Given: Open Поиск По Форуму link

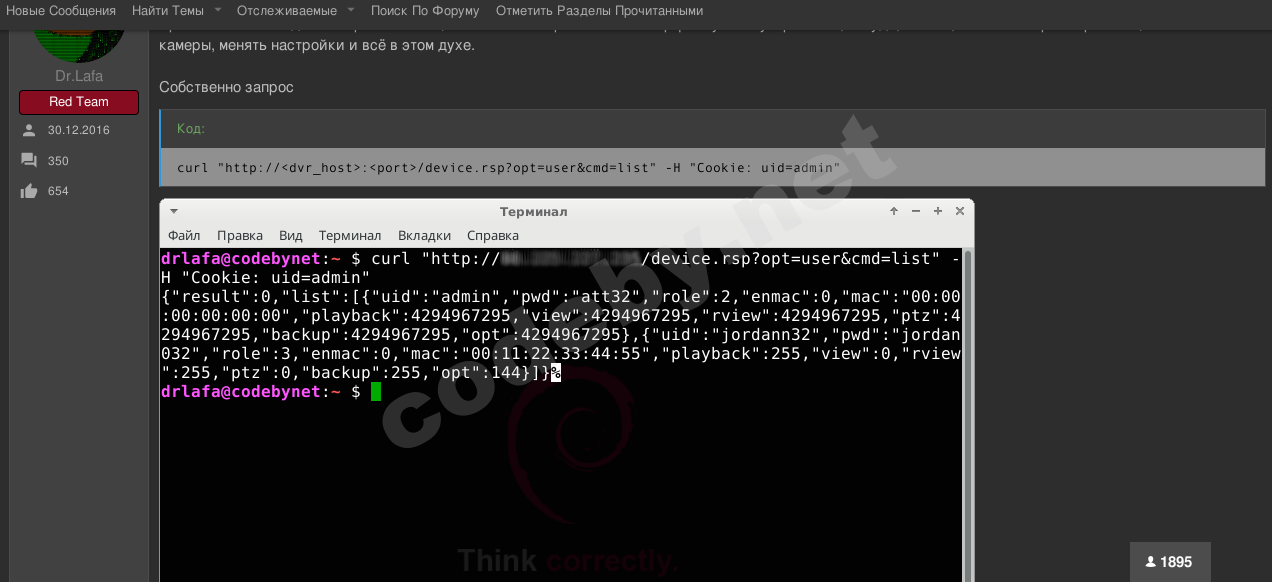Looking at the screenshot, I should (x=425, y=11).
